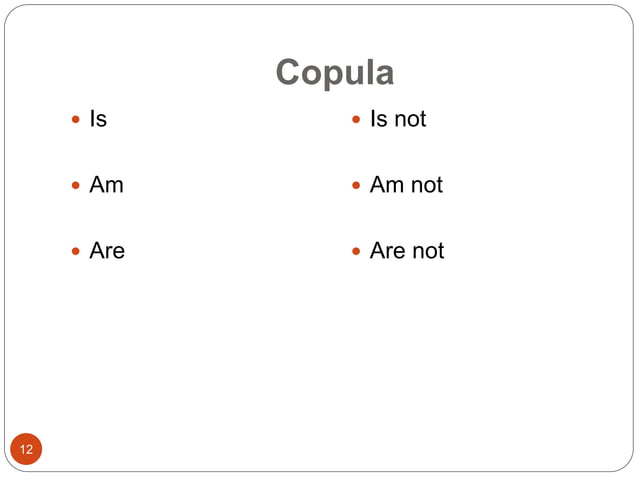This screenshot has height=478, width=638.
Task: Click the word "Is" in "Is not"
Action: (379, 119)
